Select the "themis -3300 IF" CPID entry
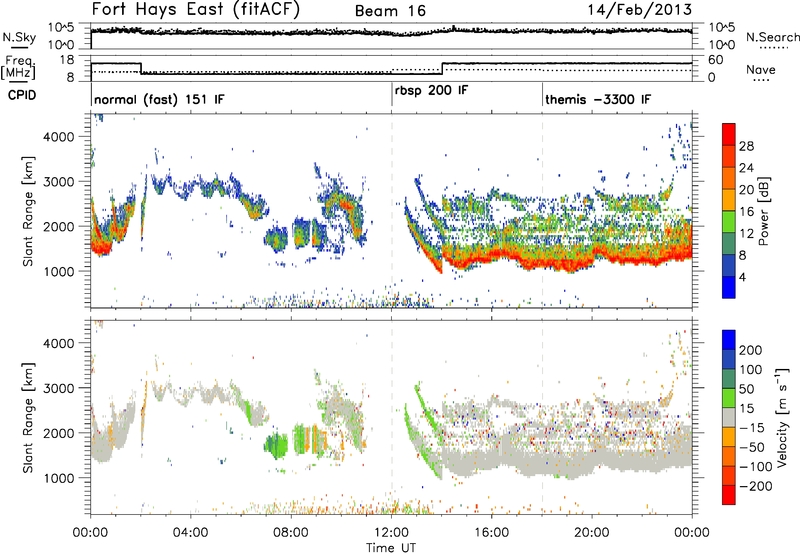The image size is (800, 554). point(598,99)
